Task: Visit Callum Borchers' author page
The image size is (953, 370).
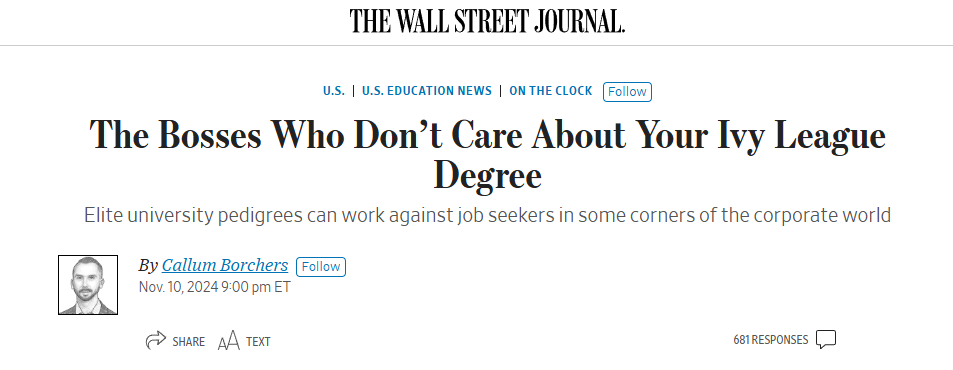Action: point(225,266)
